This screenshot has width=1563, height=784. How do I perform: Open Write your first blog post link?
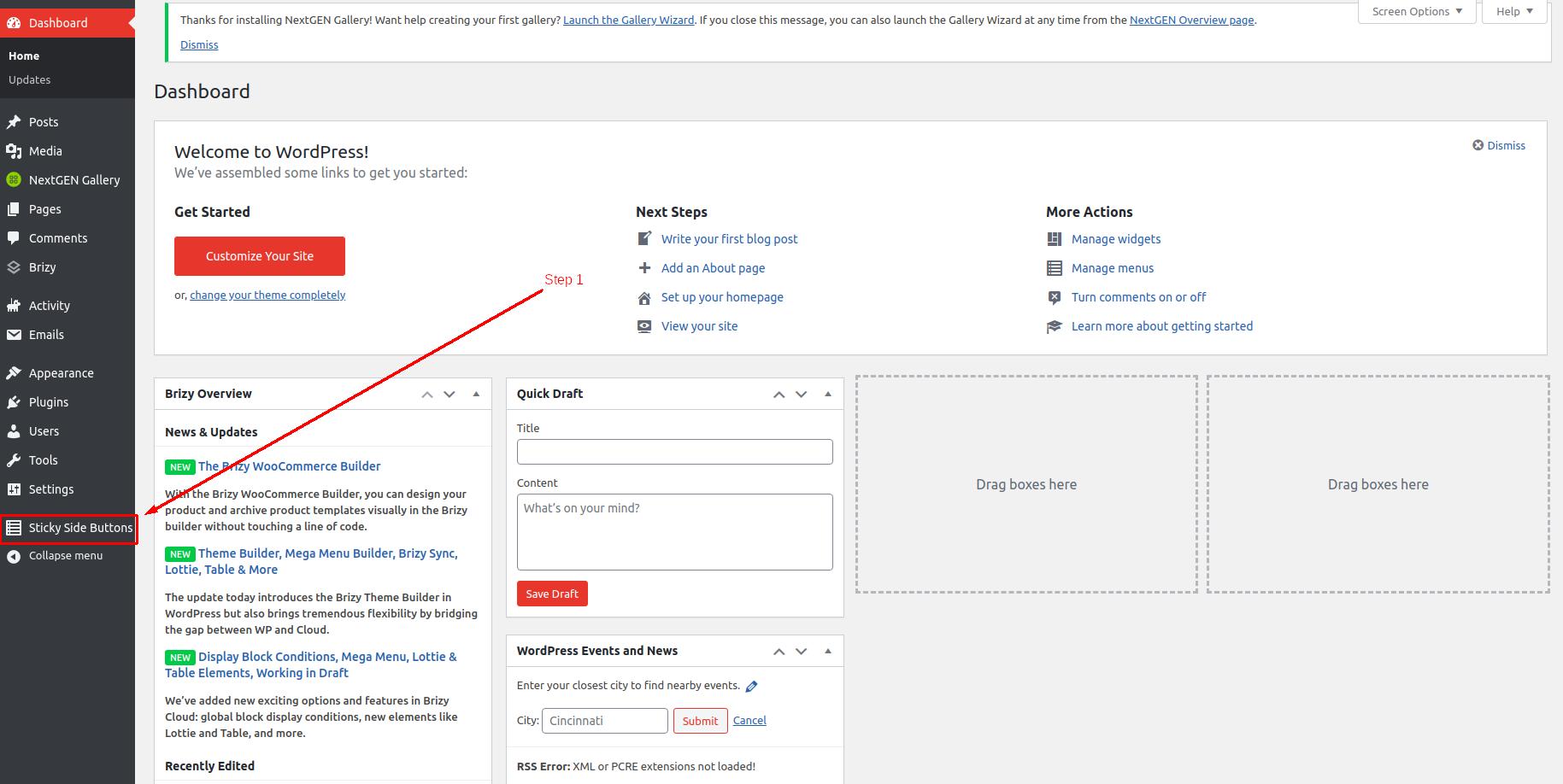pyautogui.click(x=729, y=239)
